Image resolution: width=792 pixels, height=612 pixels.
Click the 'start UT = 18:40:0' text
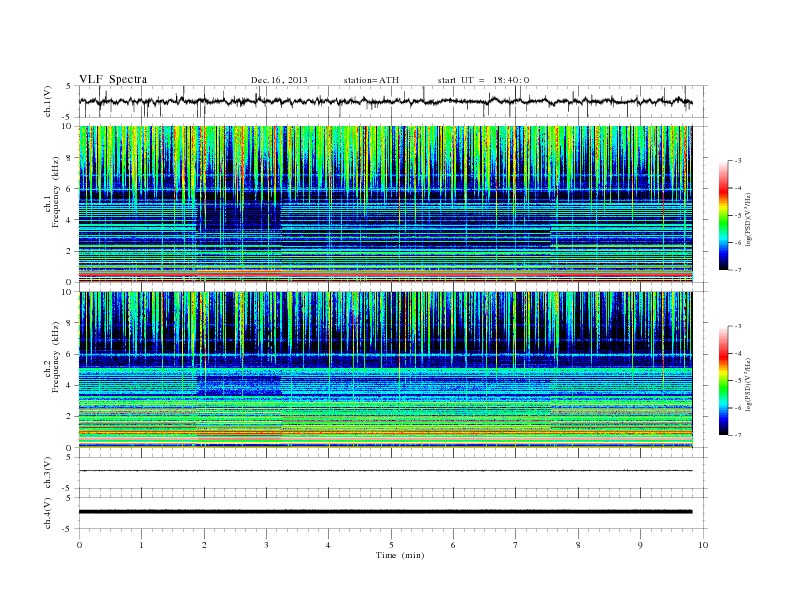click(x=483, y=80)
